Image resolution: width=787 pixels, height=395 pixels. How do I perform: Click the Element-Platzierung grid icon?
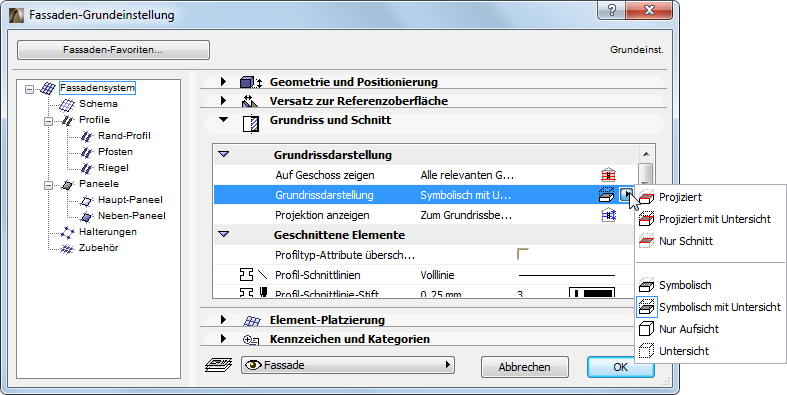tap(251, 320)
